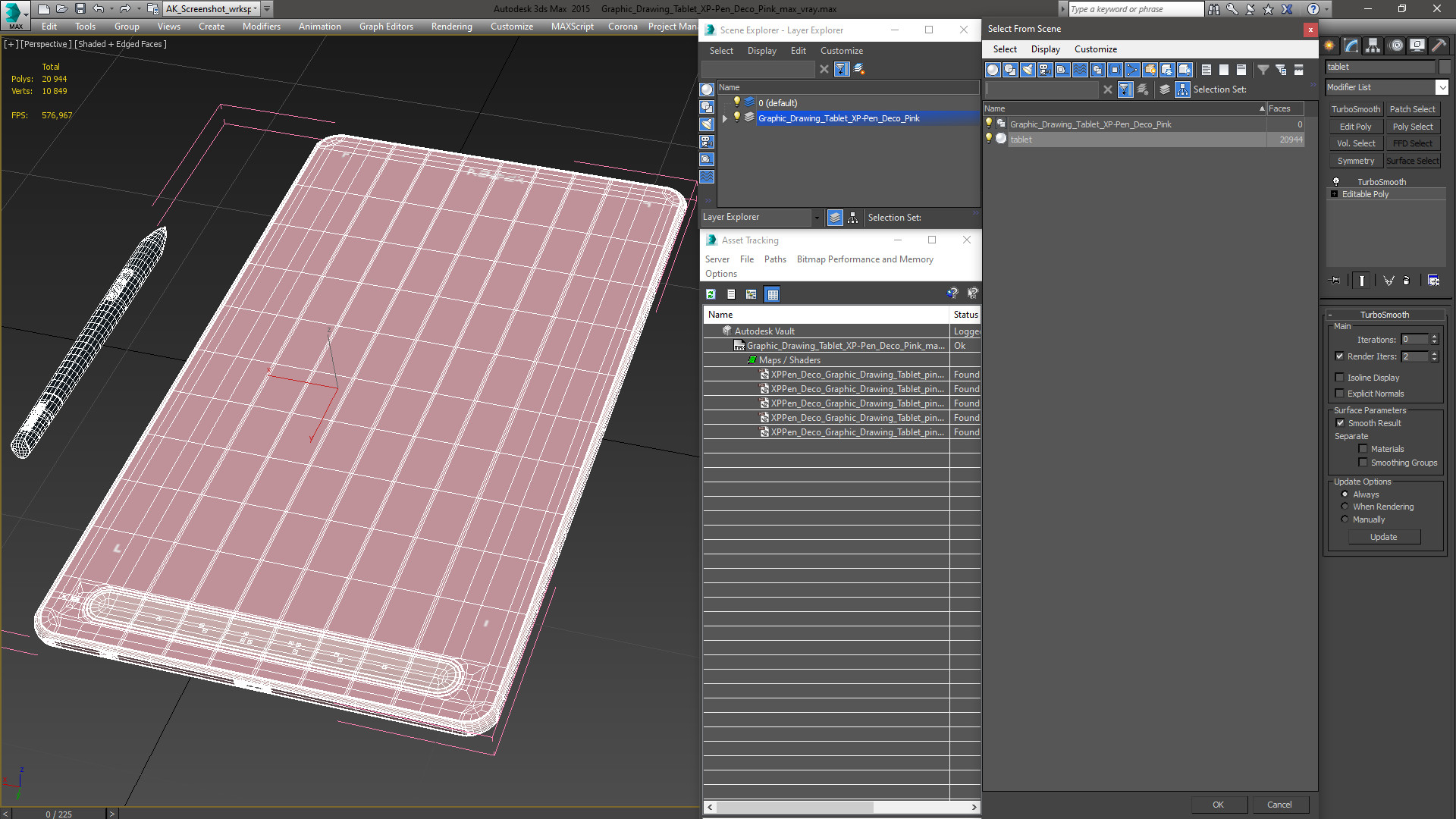This screenshot has height=819, width=1456.
Task: Click Refresh icon in Asset Tracking toolbar
Action: tap(711, 294)
